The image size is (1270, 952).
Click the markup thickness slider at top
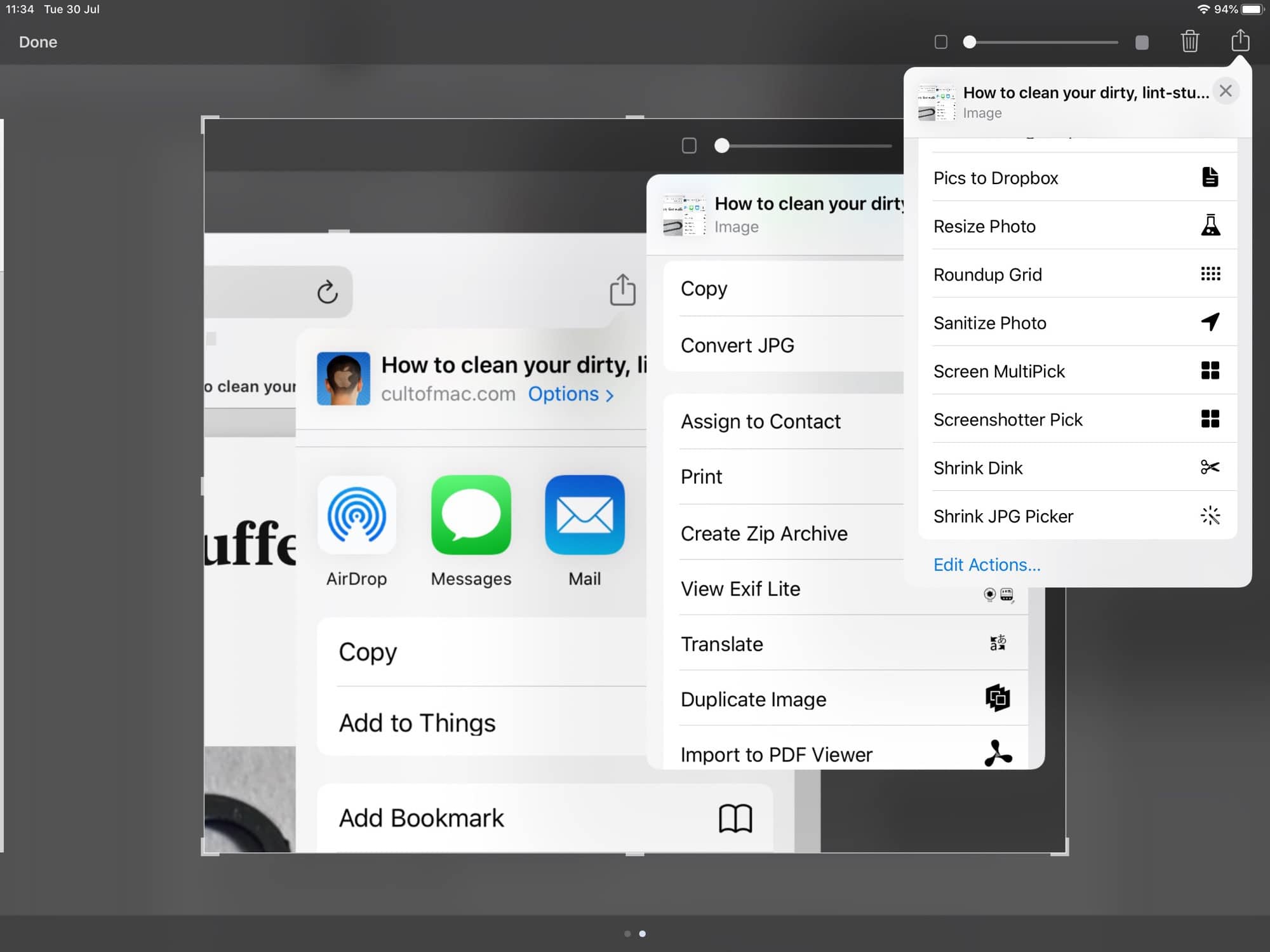point(1041,42)
